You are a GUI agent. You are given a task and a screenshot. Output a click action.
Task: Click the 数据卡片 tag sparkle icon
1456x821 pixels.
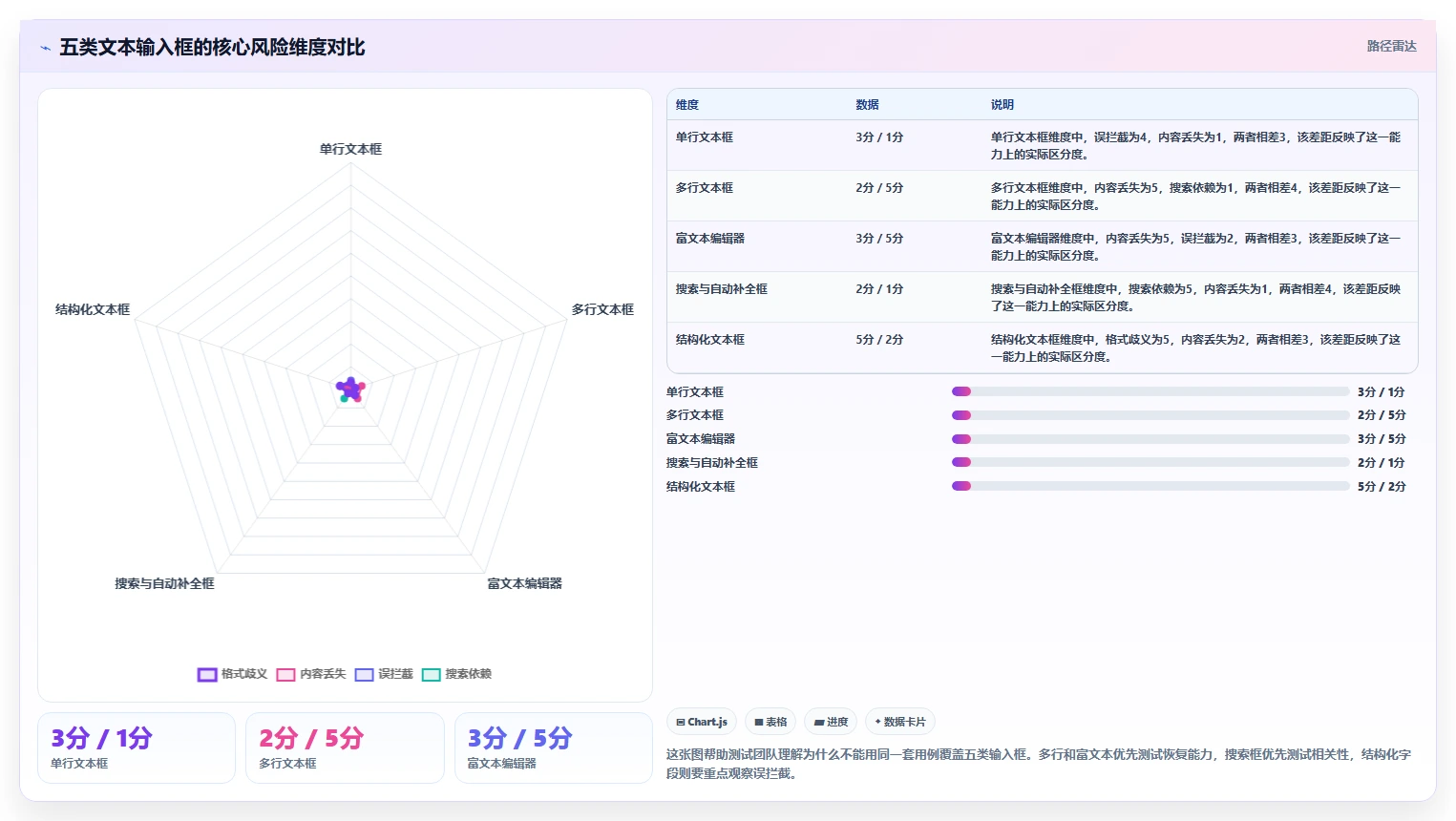click(877, 722)
